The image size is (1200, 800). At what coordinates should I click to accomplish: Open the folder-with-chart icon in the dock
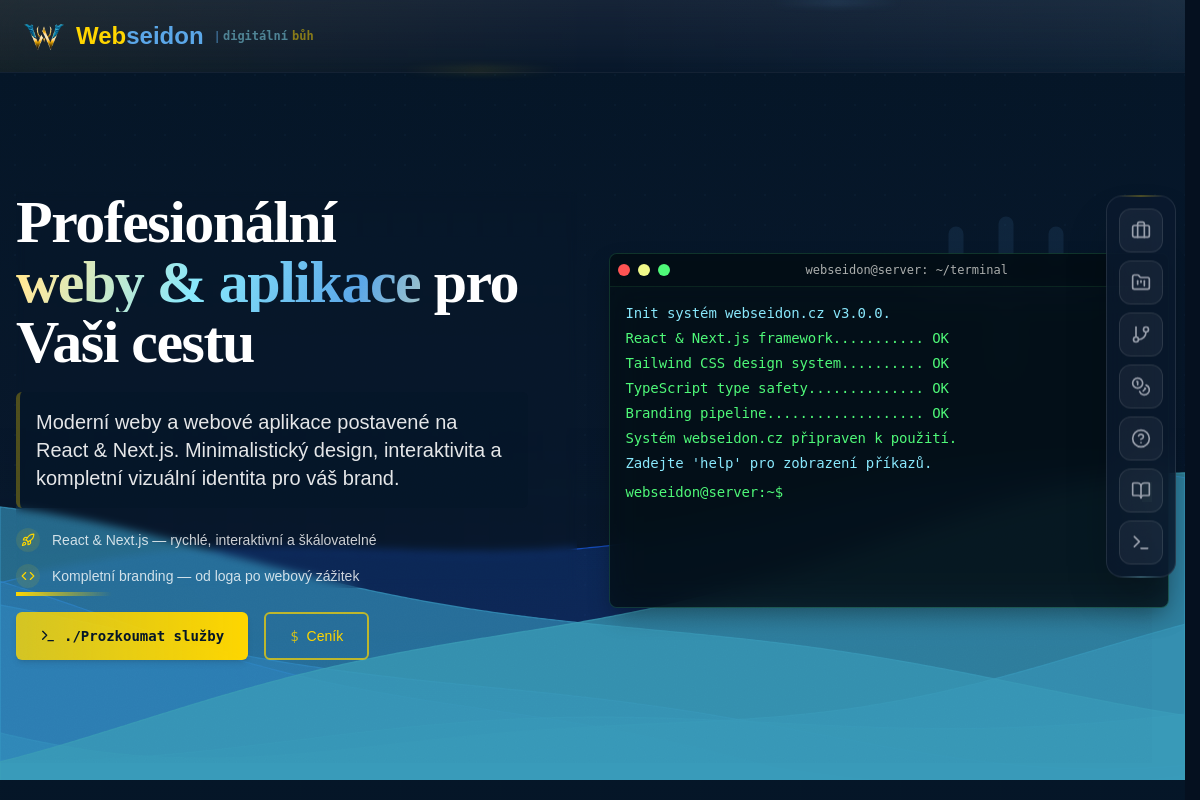[1141, 282]
